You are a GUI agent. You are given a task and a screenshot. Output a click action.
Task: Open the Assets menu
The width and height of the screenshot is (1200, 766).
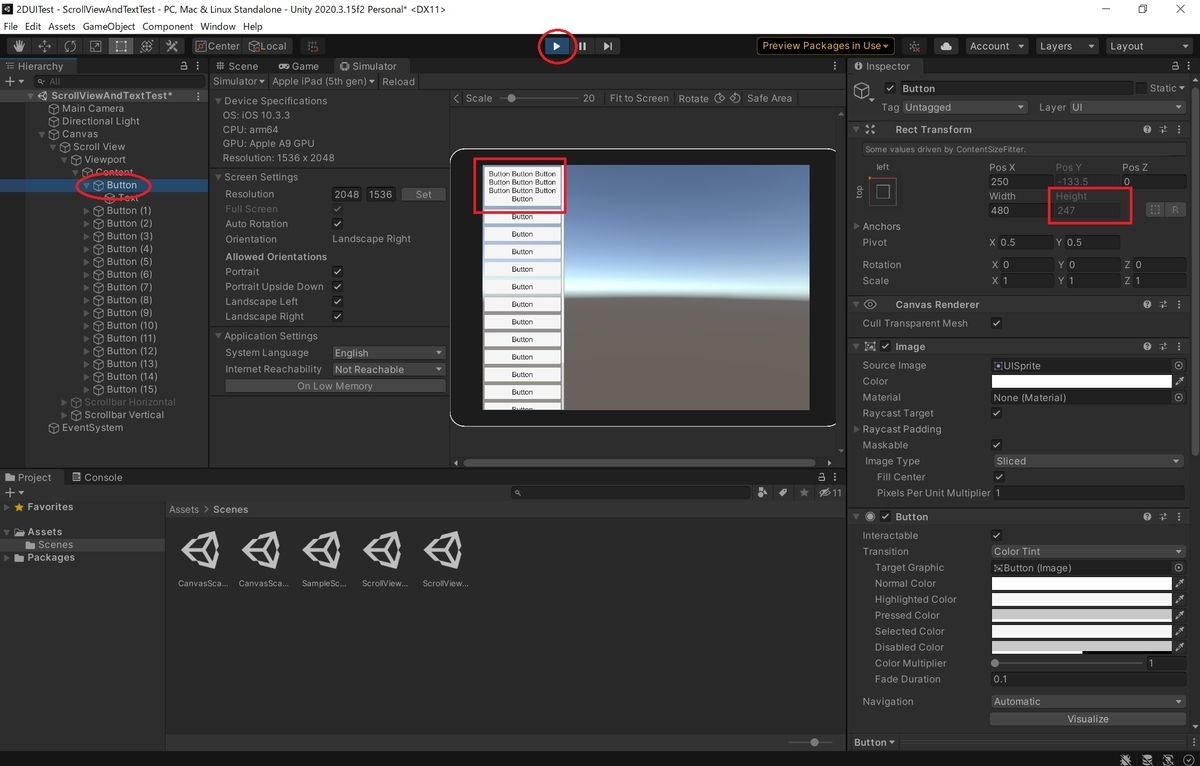(x=62, y=26)
